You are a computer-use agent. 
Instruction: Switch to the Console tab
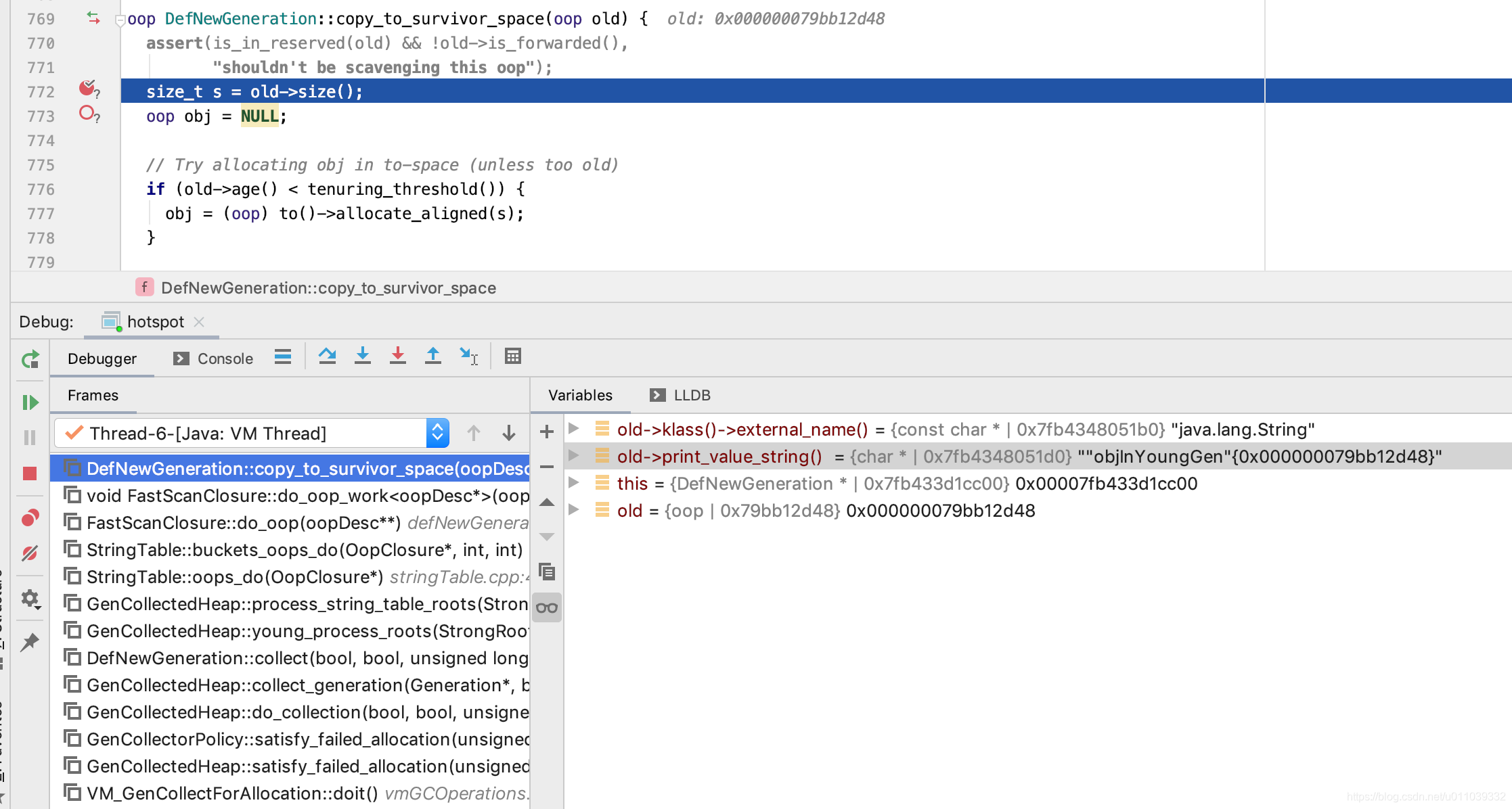coord(213,359)
